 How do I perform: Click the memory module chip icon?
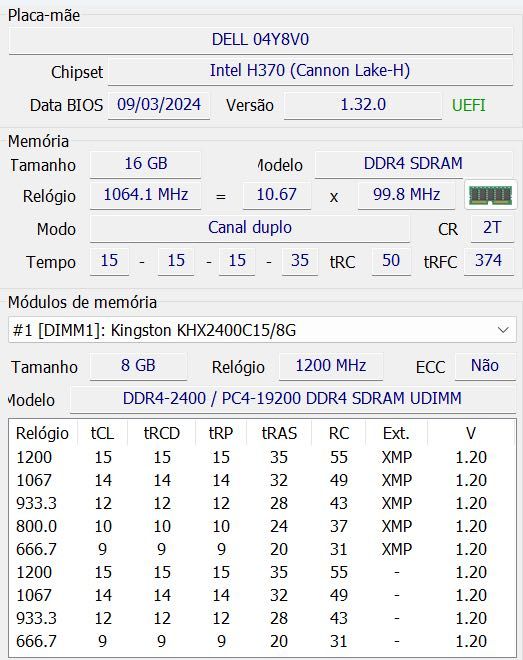pos(491,194)
